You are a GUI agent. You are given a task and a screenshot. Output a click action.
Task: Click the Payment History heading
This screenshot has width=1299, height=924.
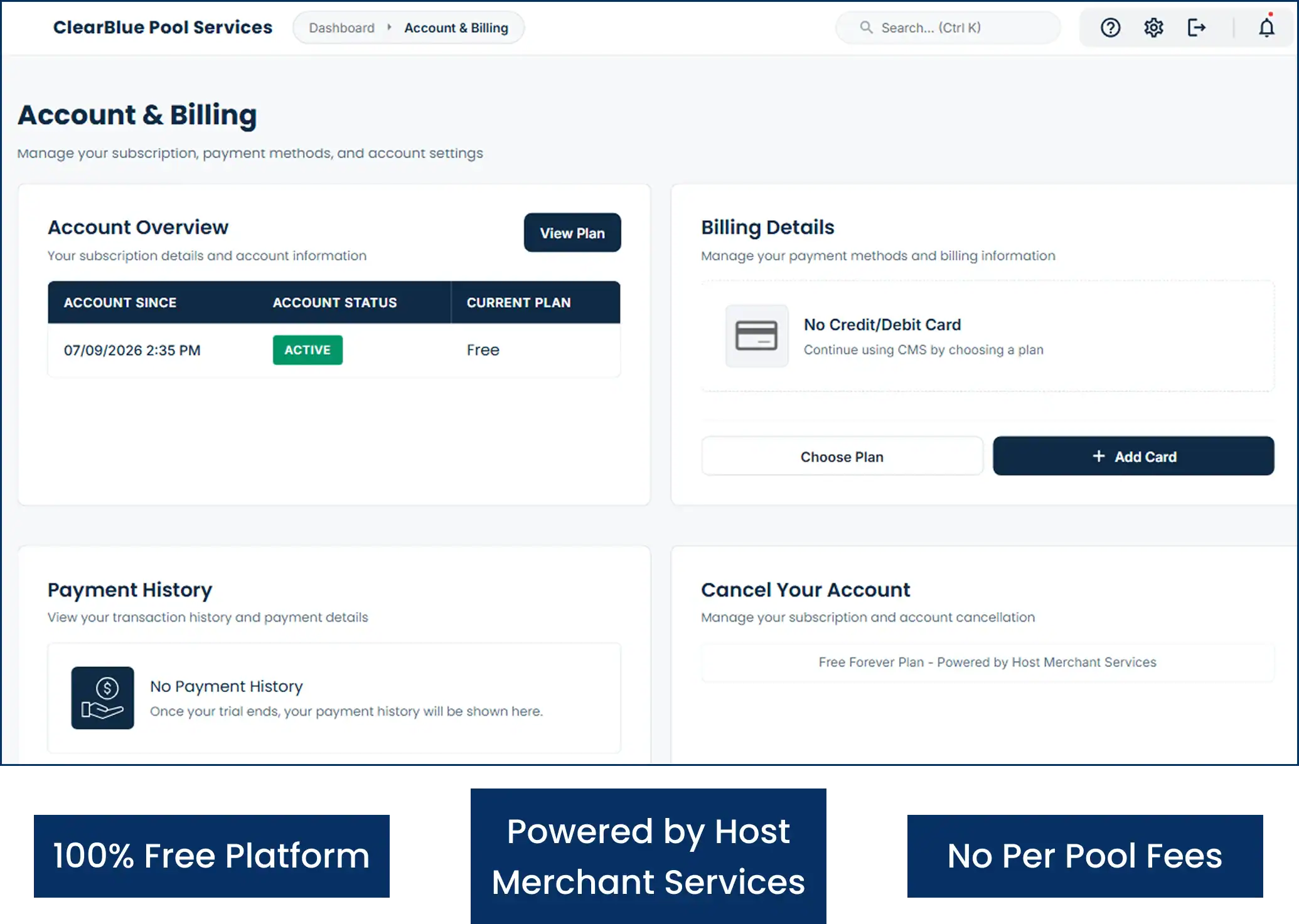point(130,590)
